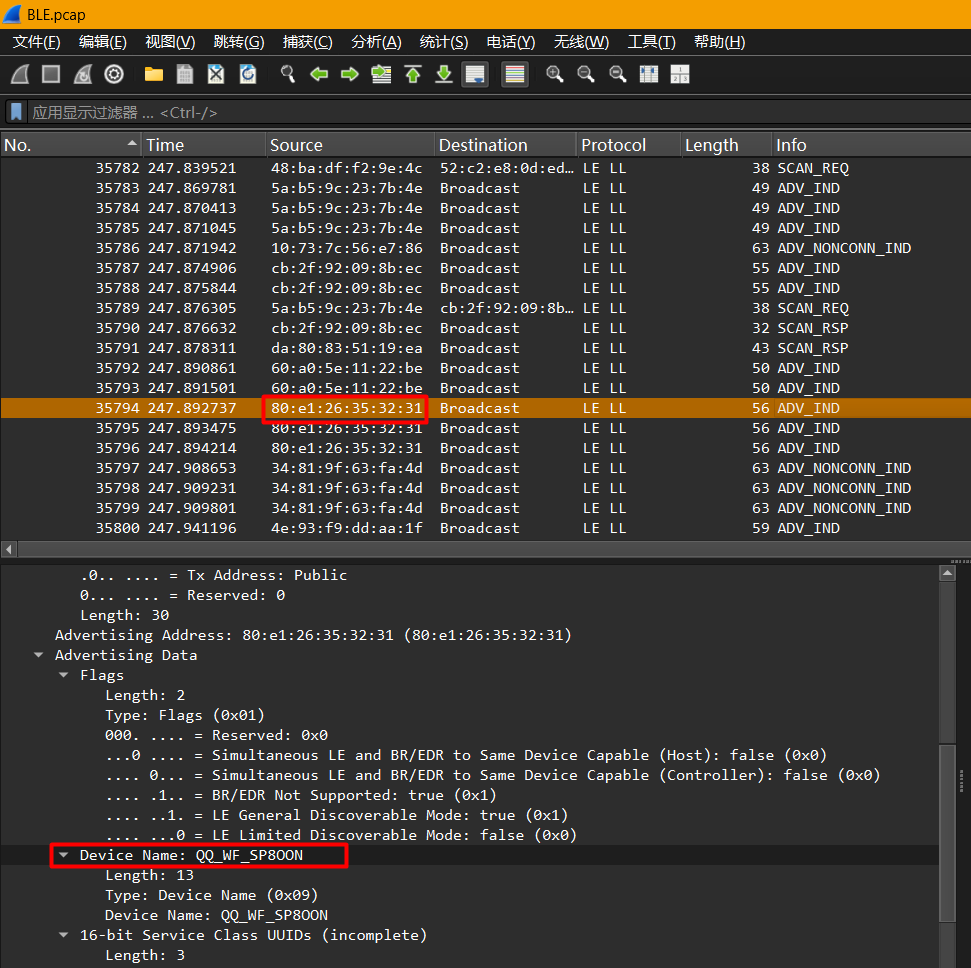Sort packets by Source column header
This screenshot has height=968, width=971.
click(x=297, y=145)
